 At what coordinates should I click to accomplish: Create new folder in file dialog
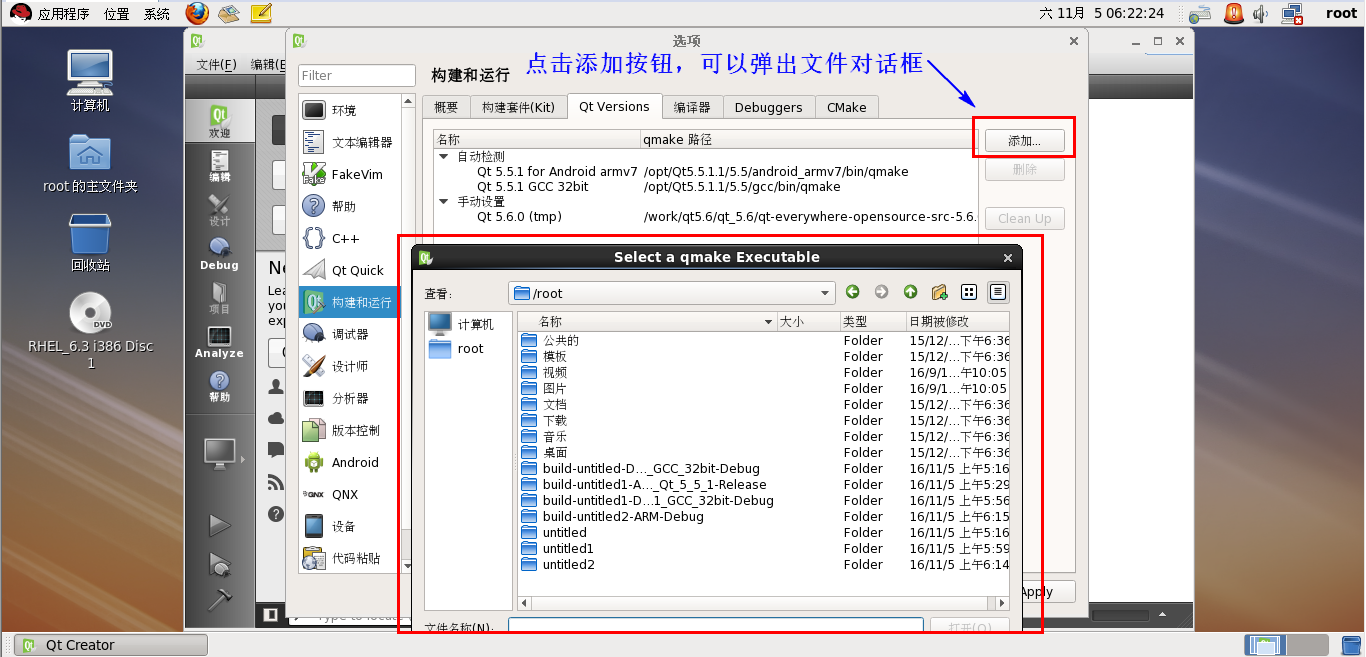[x=939, y=292]
